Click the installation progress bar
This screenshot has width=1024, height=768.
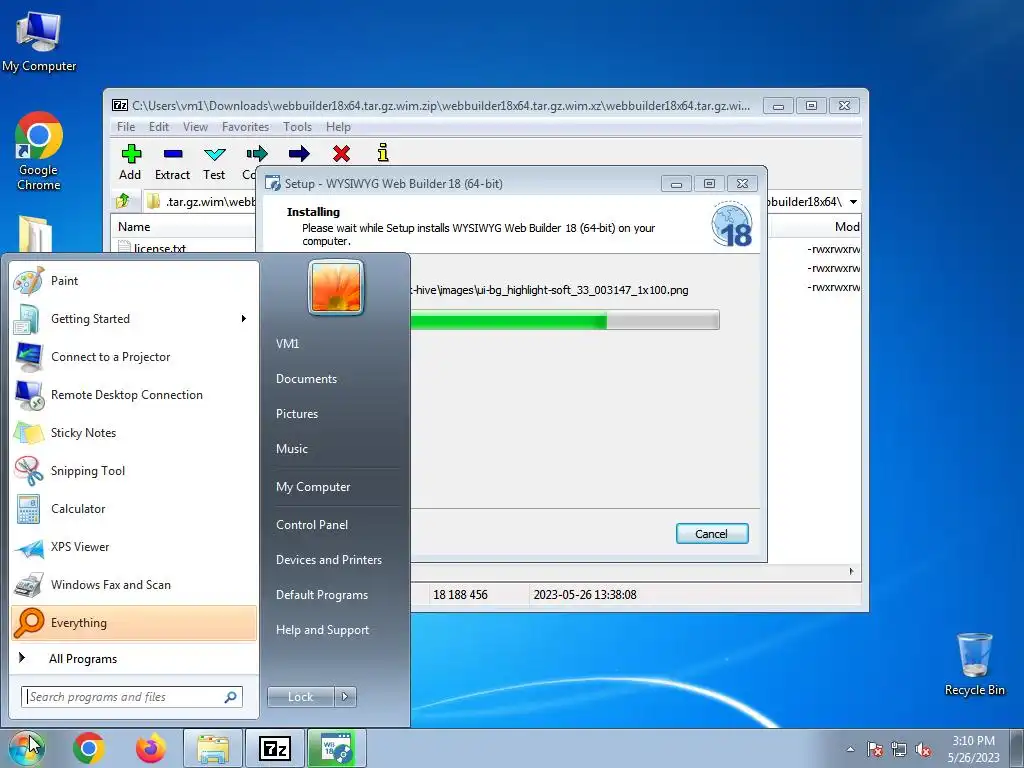click(x=564, y=320)
